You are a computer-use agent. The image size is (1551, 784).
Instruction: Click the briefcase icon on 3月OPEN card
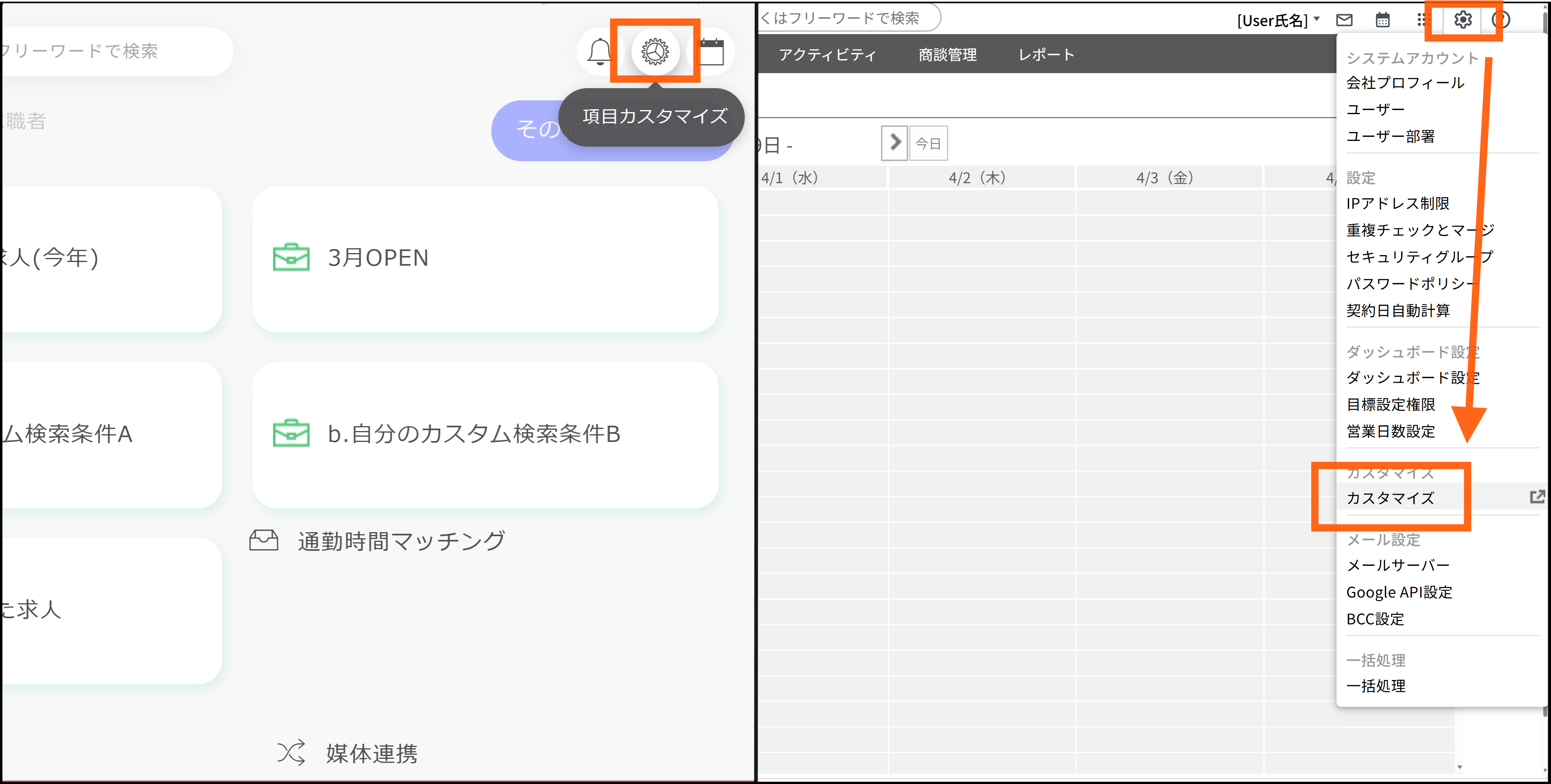pyautogui.click(x=292, y=258)
